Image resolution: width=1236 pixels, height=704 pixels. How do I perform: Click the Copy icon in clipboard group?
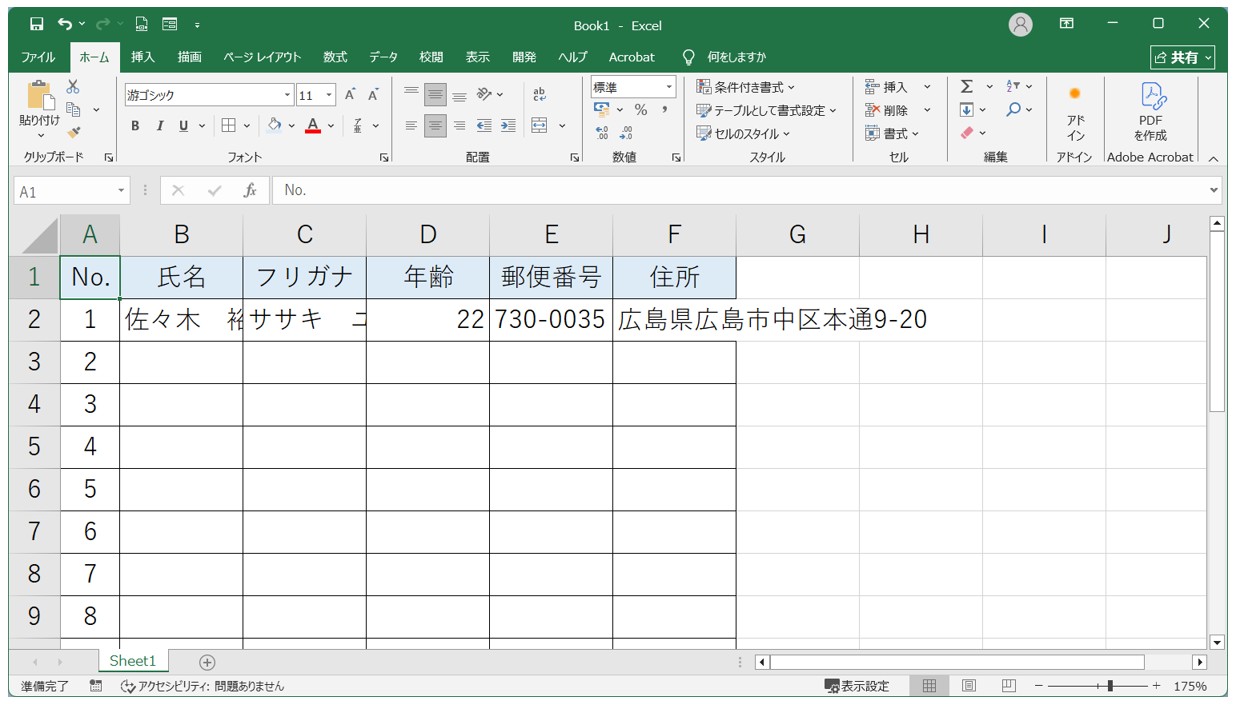pos(73,109)
